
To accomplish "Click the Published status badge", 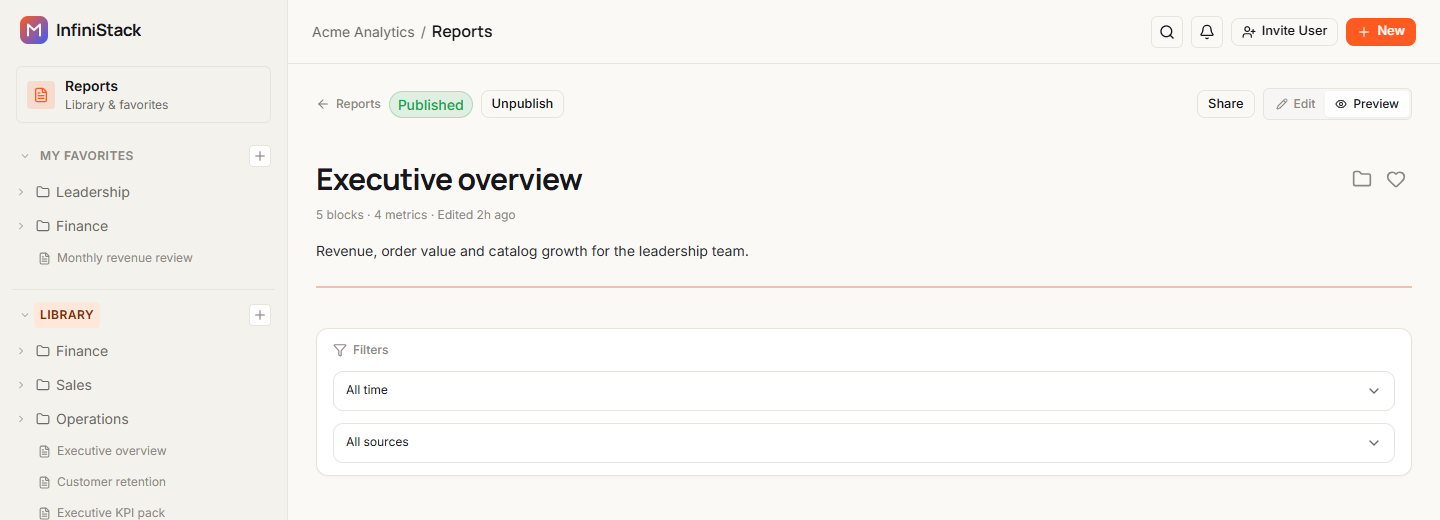I will click(431, 105).
